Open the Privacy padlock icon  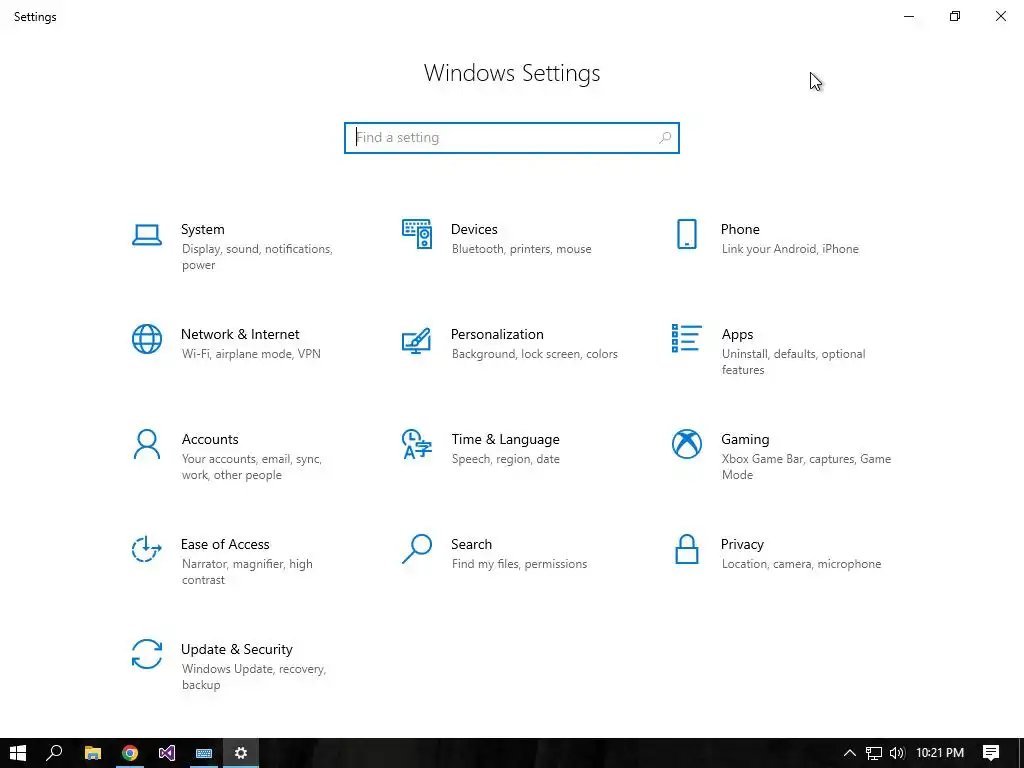[686, 549]
